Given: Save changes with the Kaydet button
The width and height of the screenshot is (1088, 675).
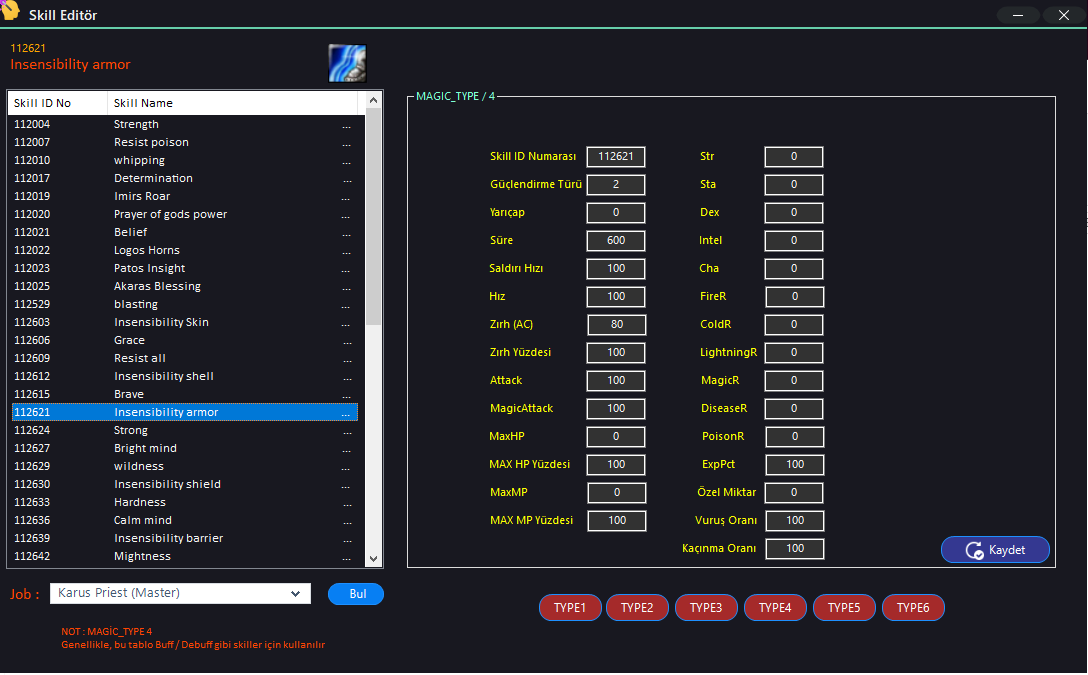Looking at the screenshot, I should (995, 550).
